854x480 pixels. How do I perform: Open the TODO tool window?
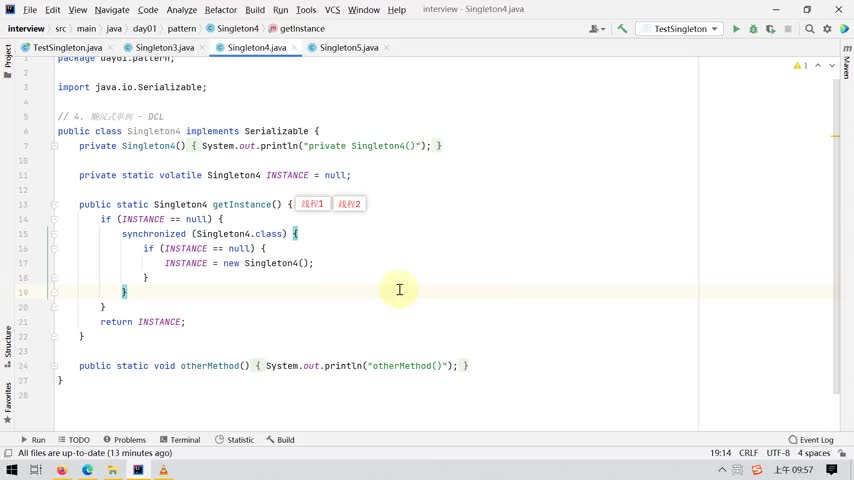coord(74,440)
